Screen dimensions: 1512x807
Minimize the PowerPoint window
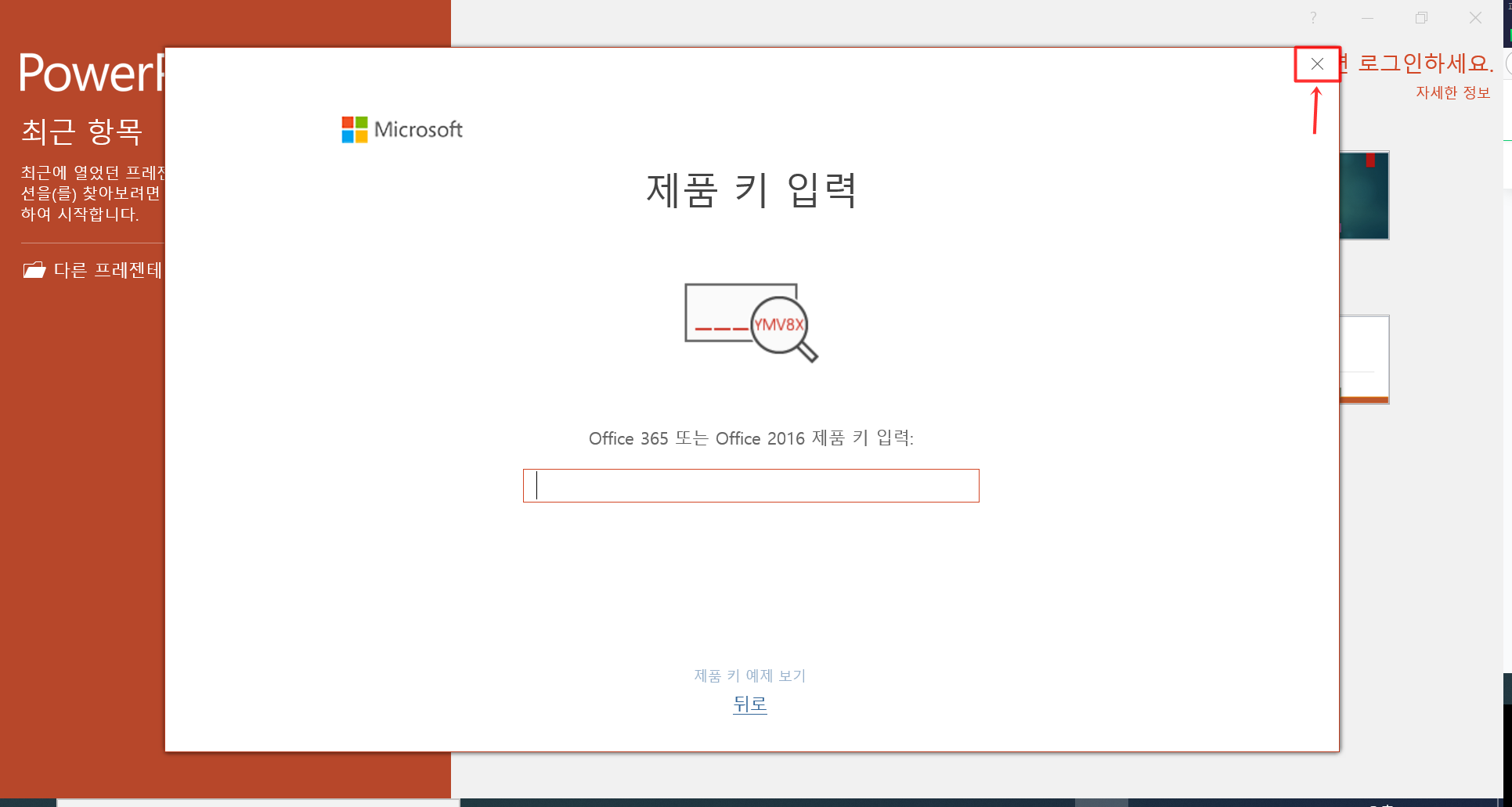pos(1367,18)
